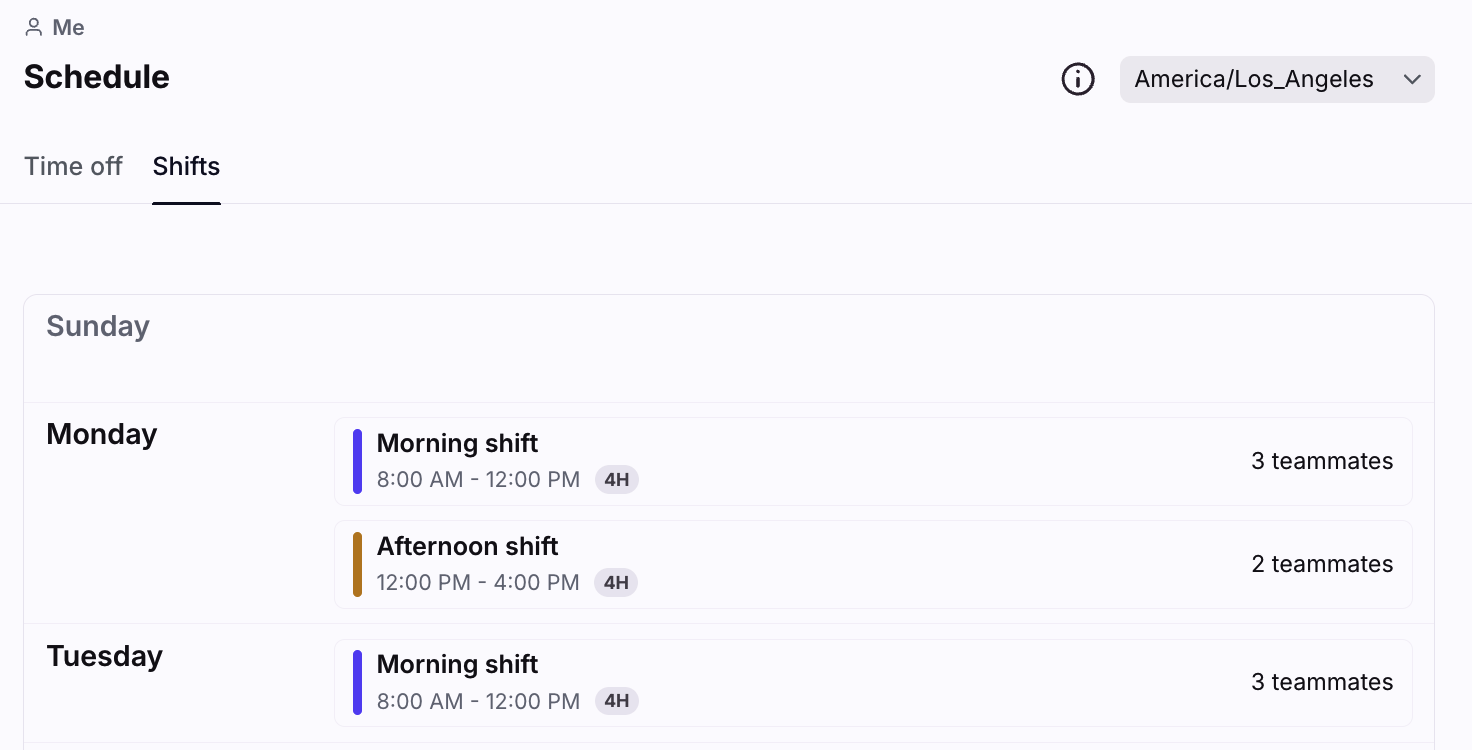The height and width of the screenshot is (750, 1472).
Task: View 3 teammates on Tuesday Morning shift
Action: [1322, 682]
